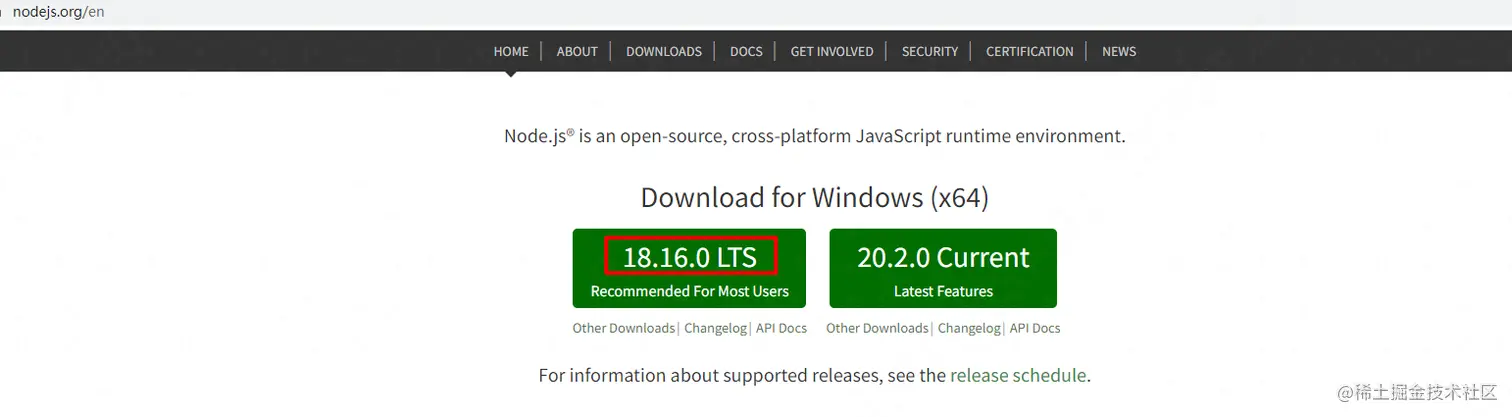Open API Docs for the LTS release

tap(781, 328)
